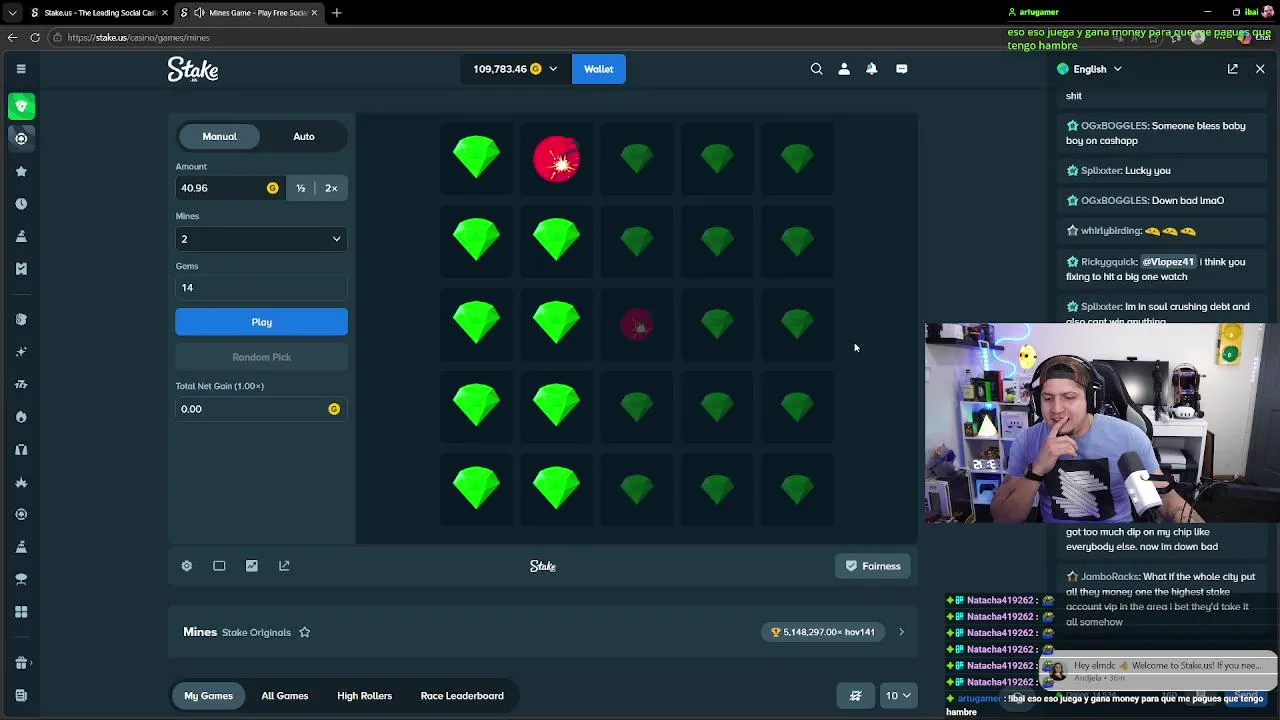The width and height of the screenshot is (1280, 720).
Task: Open the user profile icon
Action: (844, 69)
